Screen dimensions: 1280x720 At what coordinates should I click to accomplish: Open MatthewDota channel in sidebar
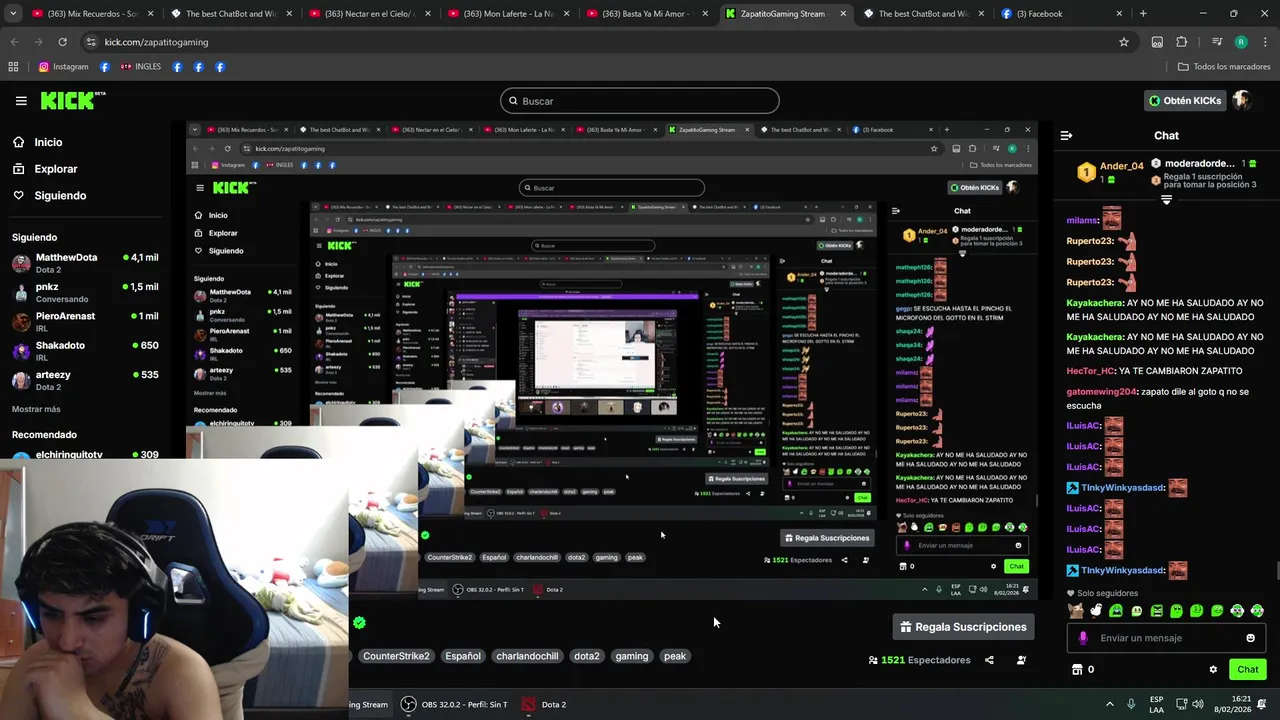click(85, 263)
